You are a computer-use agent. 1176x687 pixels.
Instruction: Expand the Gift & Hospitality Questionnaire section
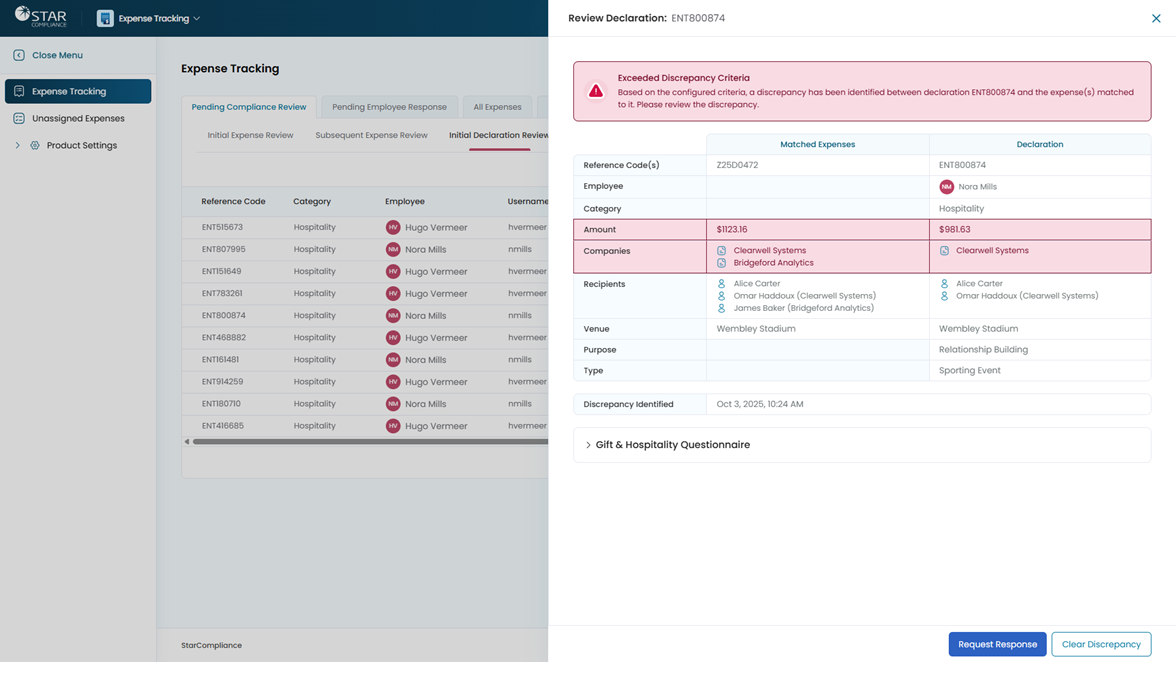[x=588, y=445]
